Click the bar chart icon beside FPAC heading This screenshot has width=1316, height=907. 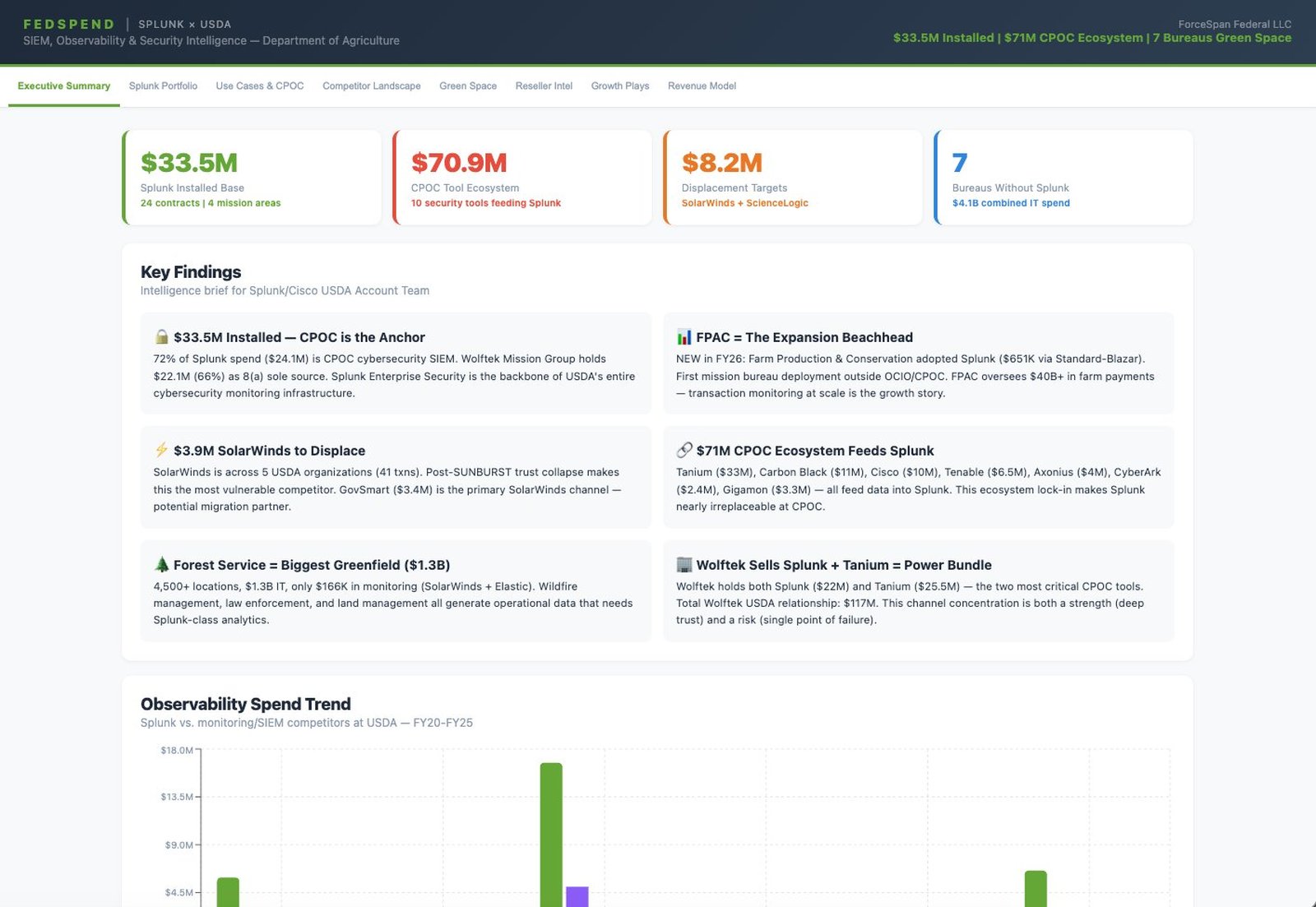[x=684, y=337]
